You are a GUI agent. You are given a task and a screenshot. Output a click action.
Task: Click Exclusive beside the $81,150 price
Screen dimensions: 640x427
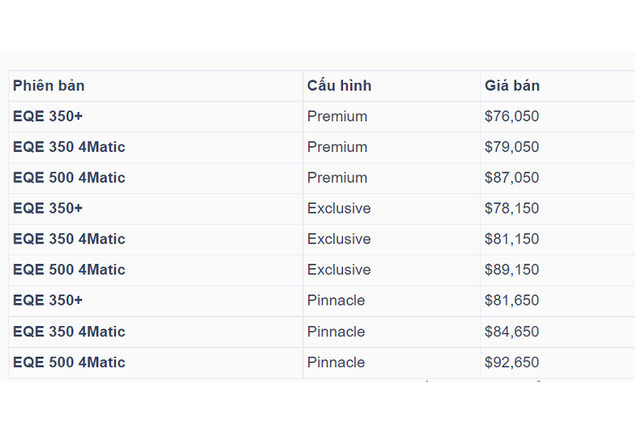point(339,239)
